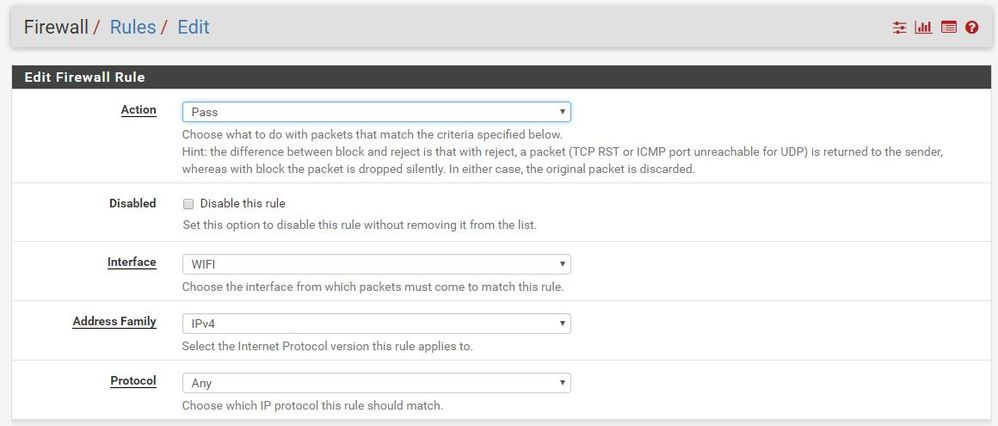
Task: Click the Address Family field label
Action: point(114,321)
